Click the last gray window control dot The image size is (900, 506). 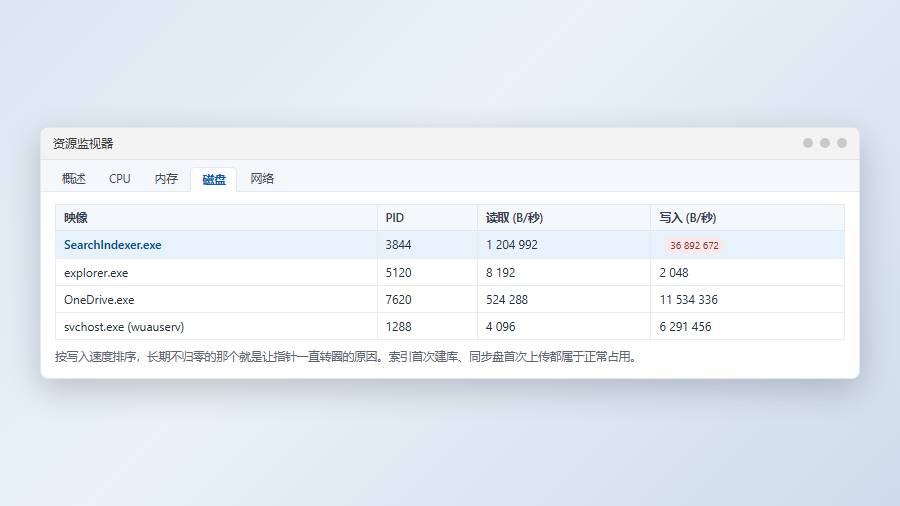(841, 143)
